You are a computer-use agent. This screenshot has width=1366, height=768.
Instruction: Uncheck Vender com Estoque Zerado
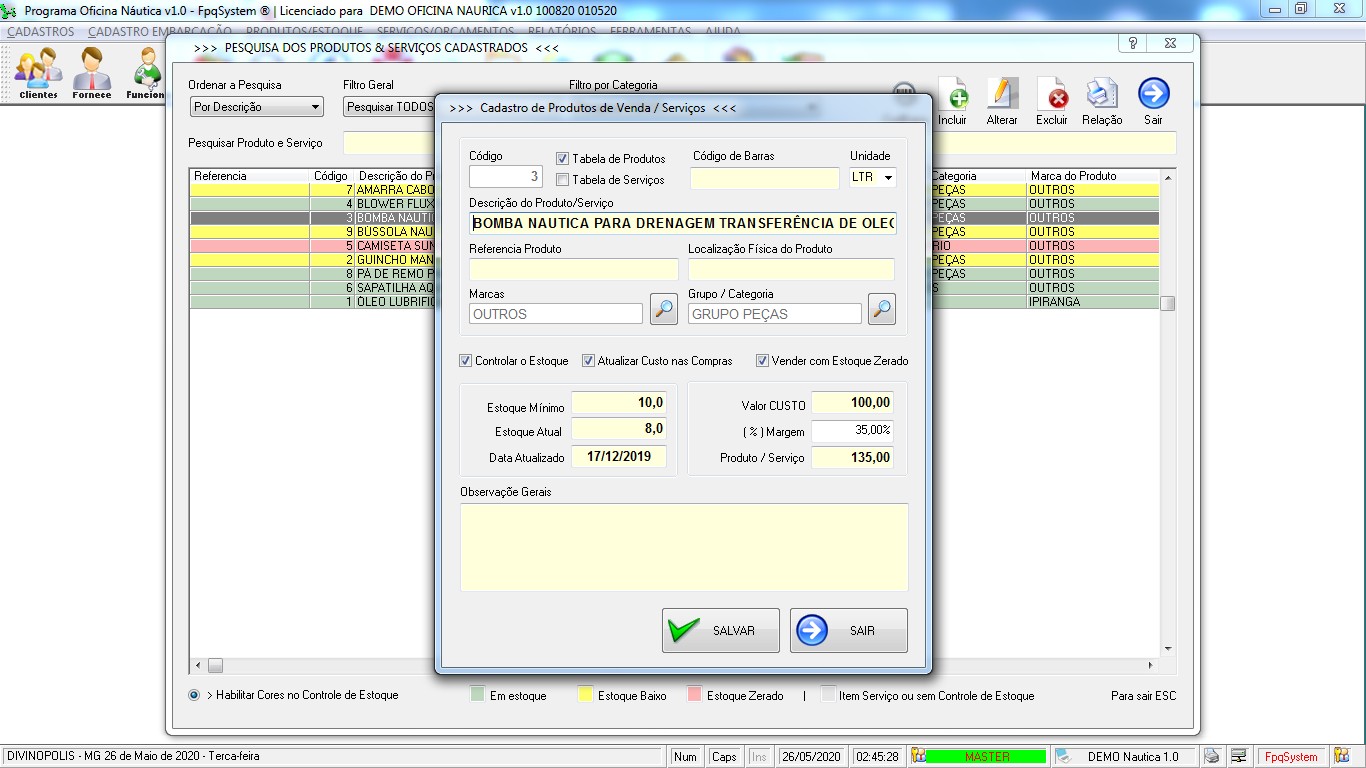coord(762,361)
